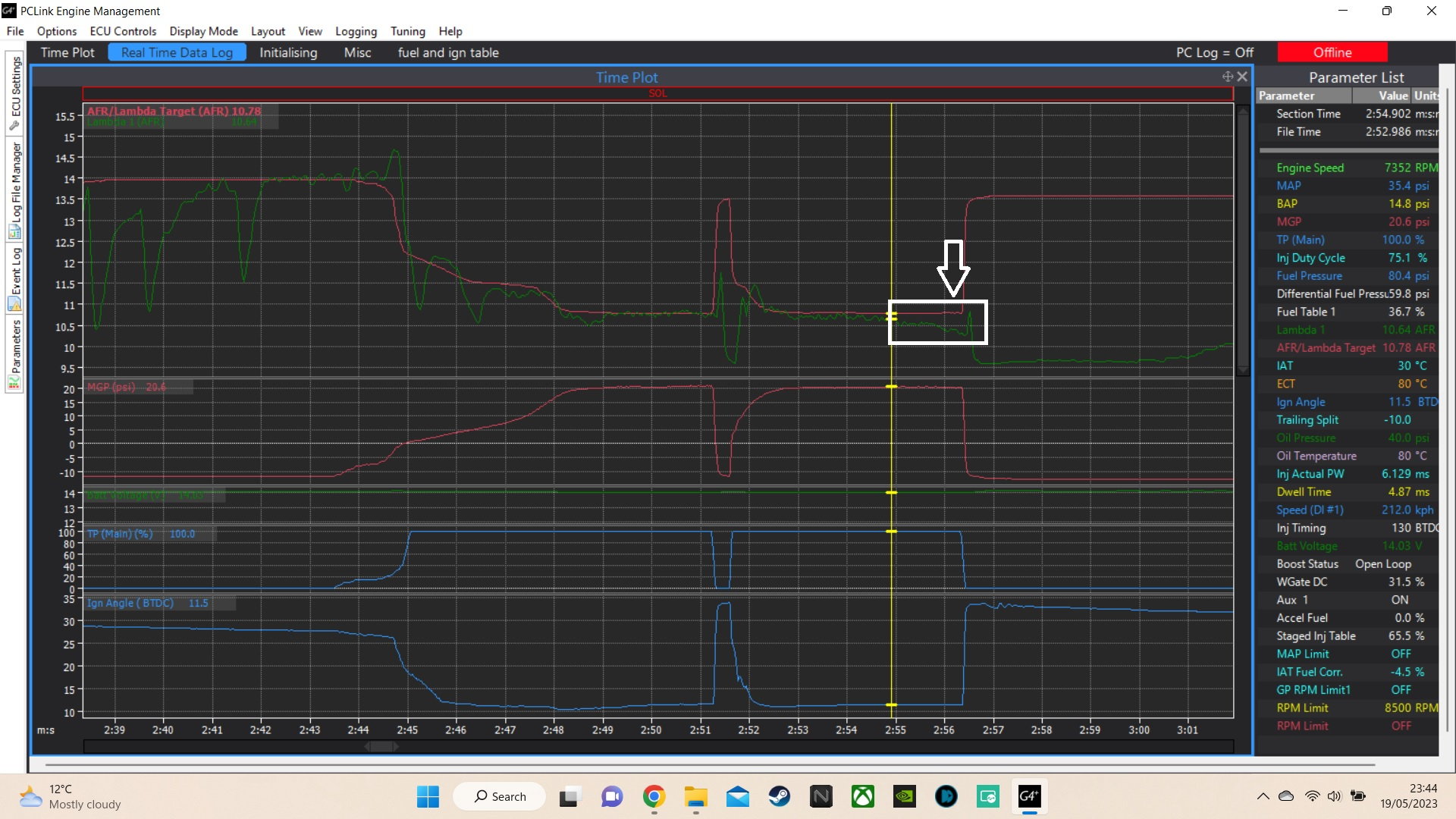The height and width of the screenshot is (819, 1456).
Task: Click the Parameter column header
Action: [1304, 96]
